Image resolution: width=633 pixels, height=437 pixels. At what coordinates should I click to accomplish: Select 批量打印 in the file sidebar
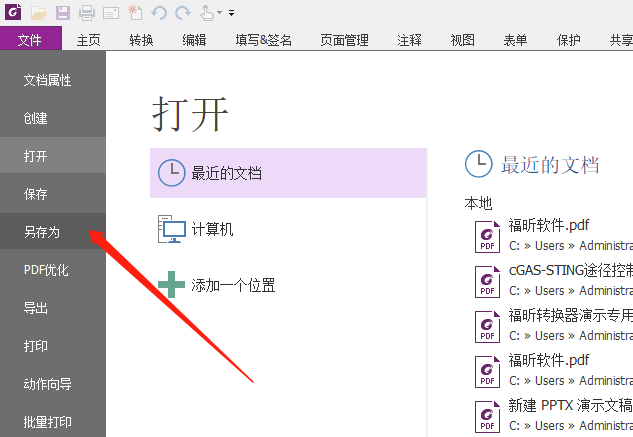(x=53, y=422)
